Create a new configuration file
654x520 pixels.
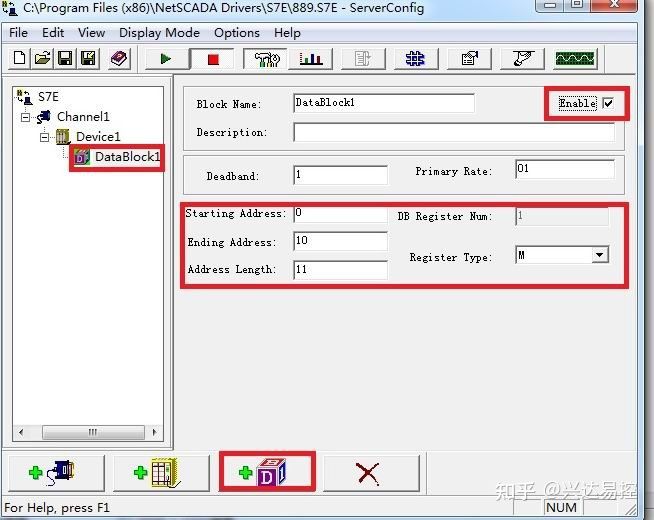pos(19,58)
